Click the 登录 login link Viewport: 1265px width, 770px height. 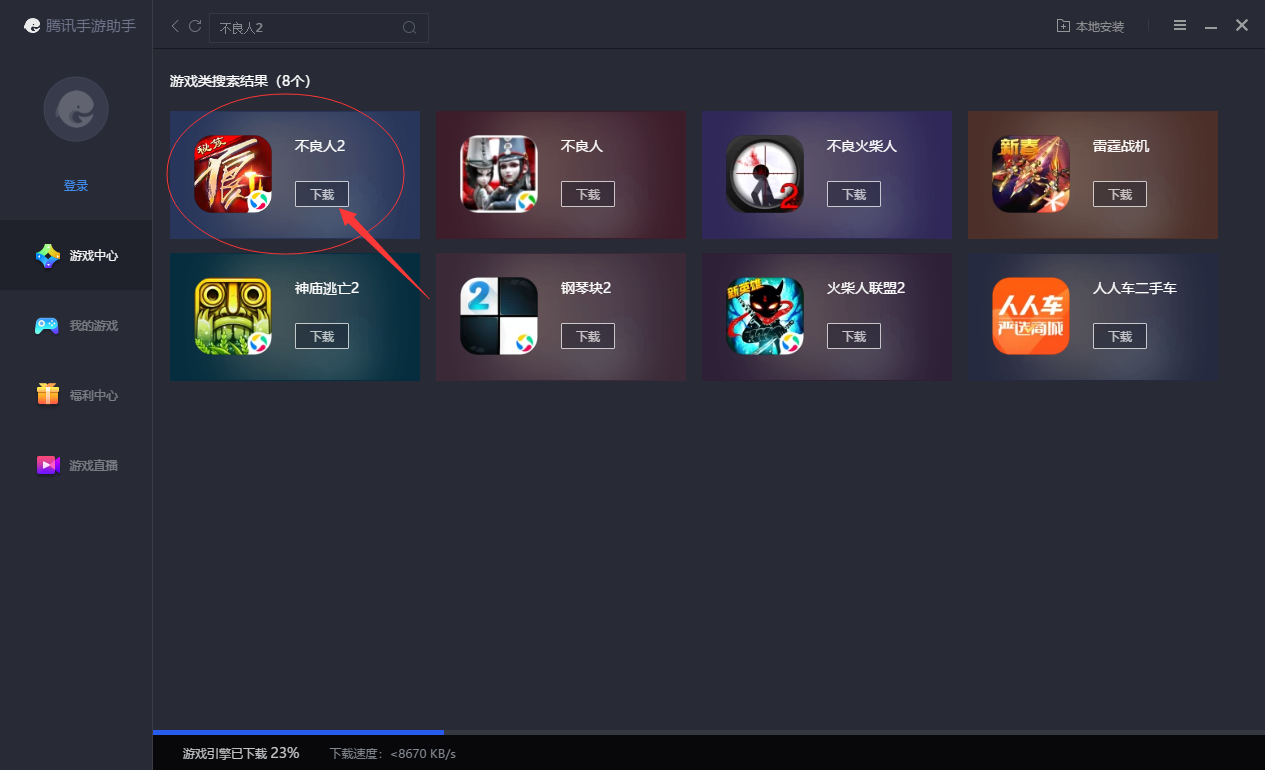pos(76,185)
